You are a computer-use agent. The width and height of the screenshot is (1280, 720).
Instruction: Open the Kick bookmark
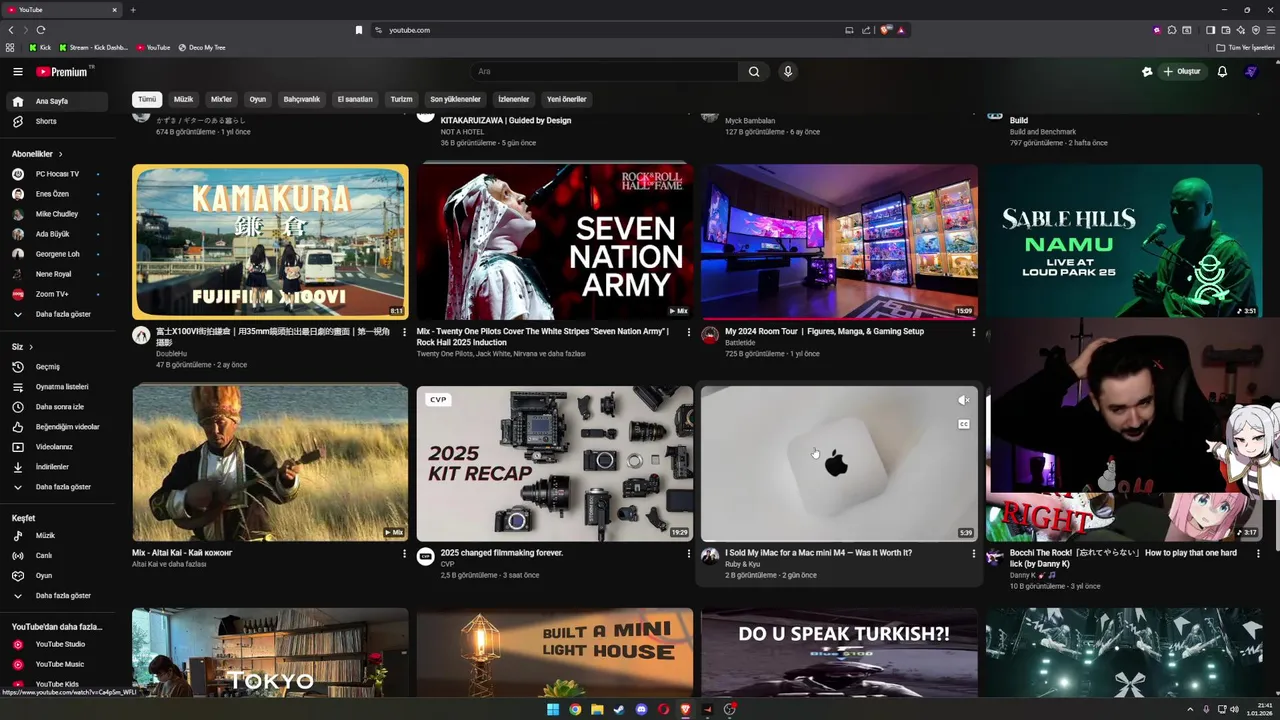pos(40,48)
